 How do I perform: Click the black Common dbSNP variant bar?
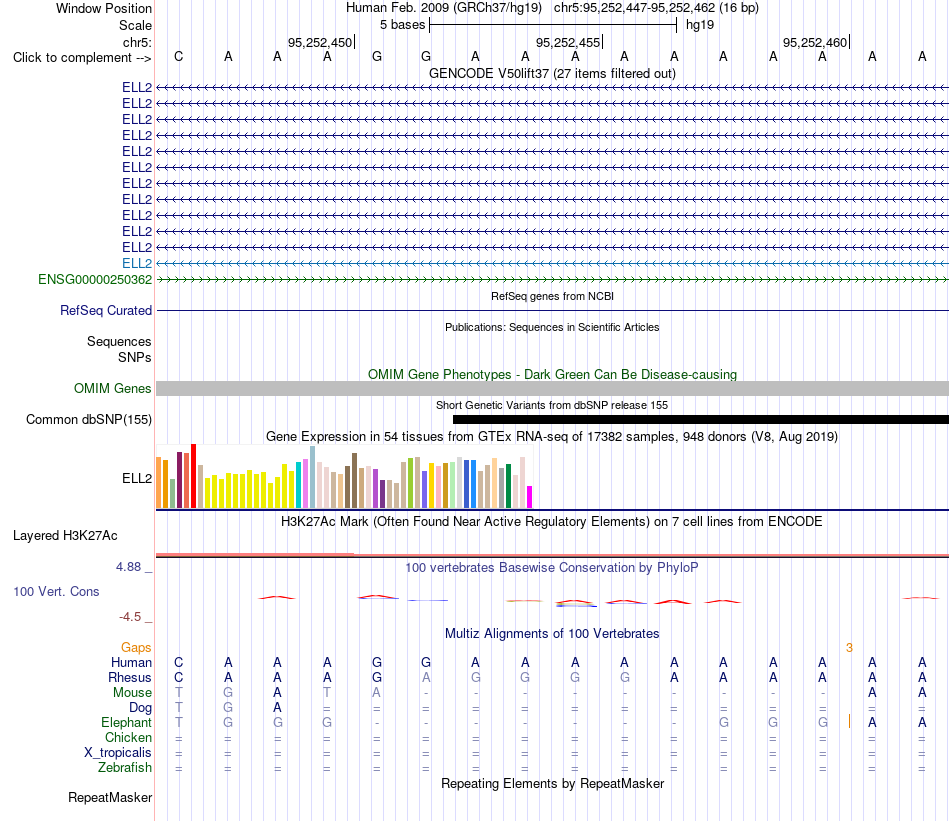click(700, 419)
